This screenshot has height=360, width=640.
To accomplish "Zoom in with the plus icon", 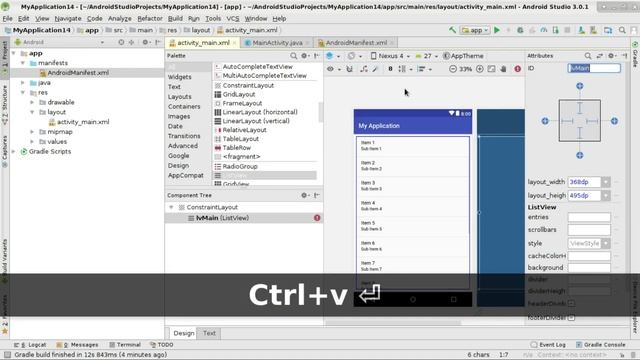I will click(x=480, y=69).
